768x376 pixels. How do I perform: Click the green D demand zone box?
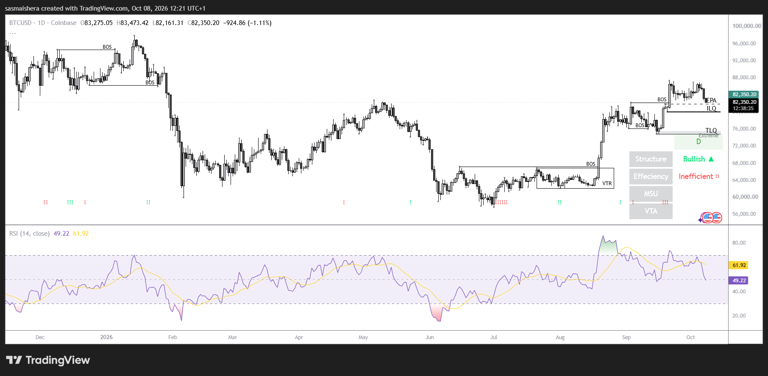(x=698, y=142)
